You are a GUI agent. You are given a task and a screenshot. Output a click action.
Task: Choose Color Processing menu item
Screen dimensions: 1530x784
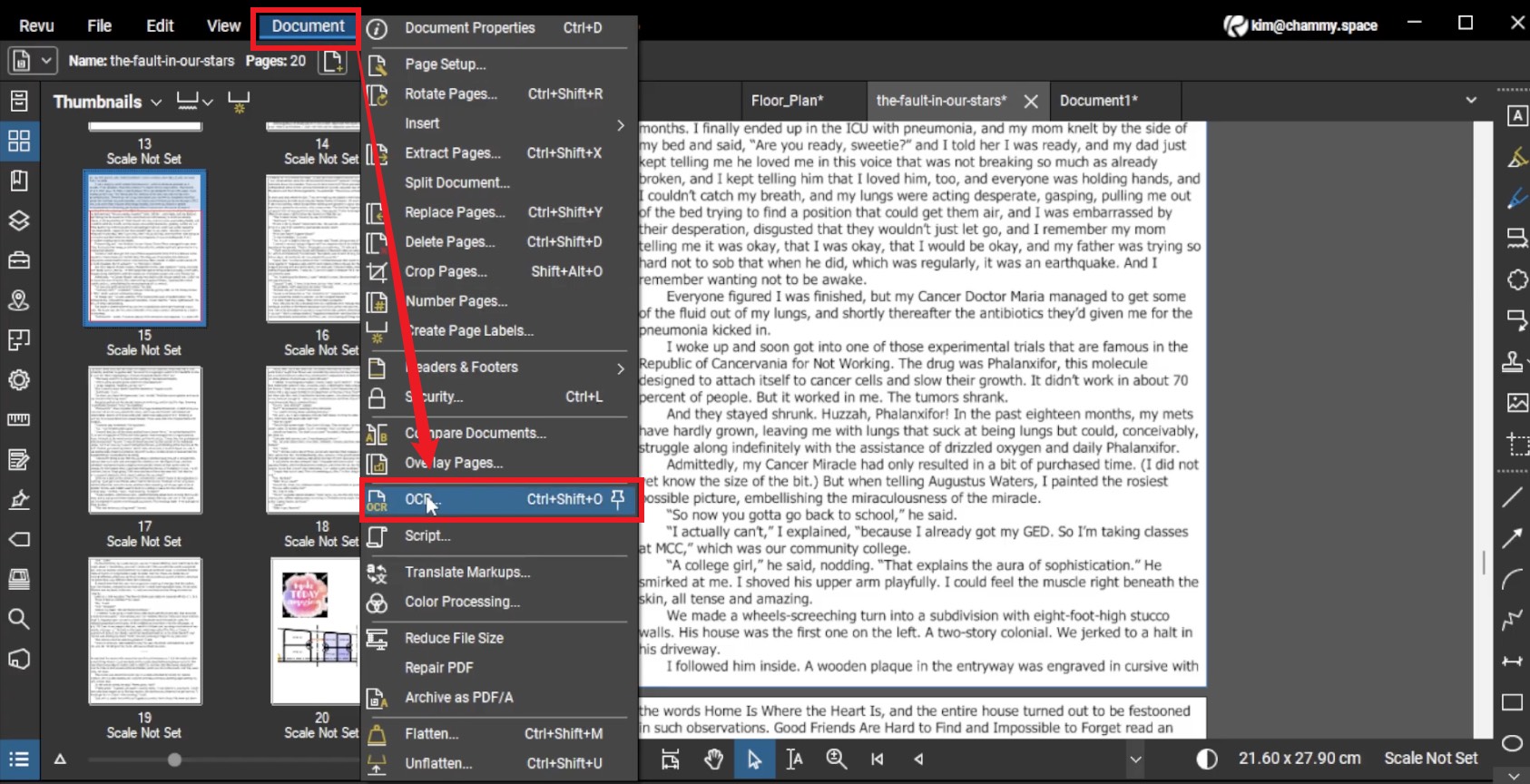click(x=498, y=602)
